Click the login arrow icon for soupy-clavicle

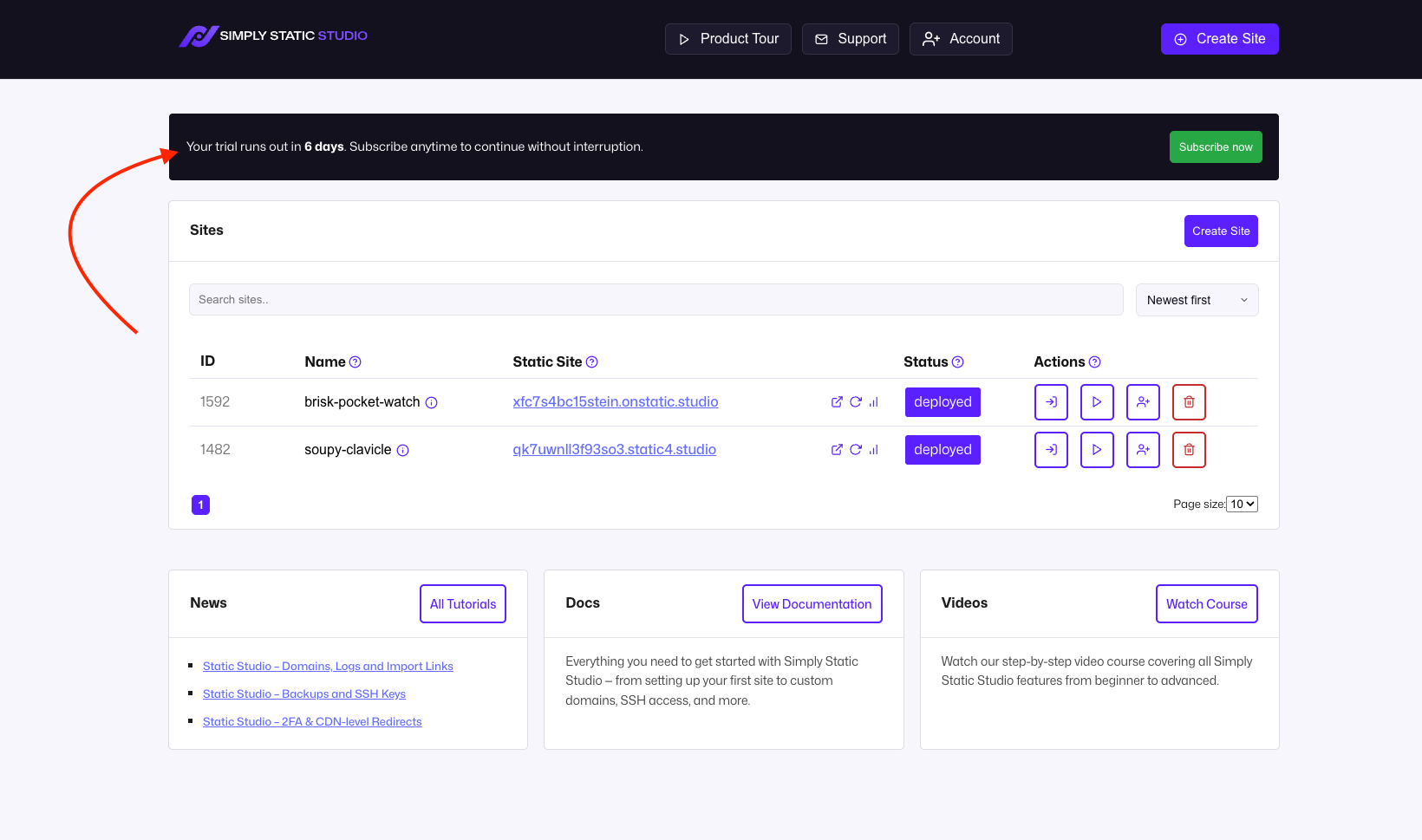pyautogui.click(x=1051, y=450)
